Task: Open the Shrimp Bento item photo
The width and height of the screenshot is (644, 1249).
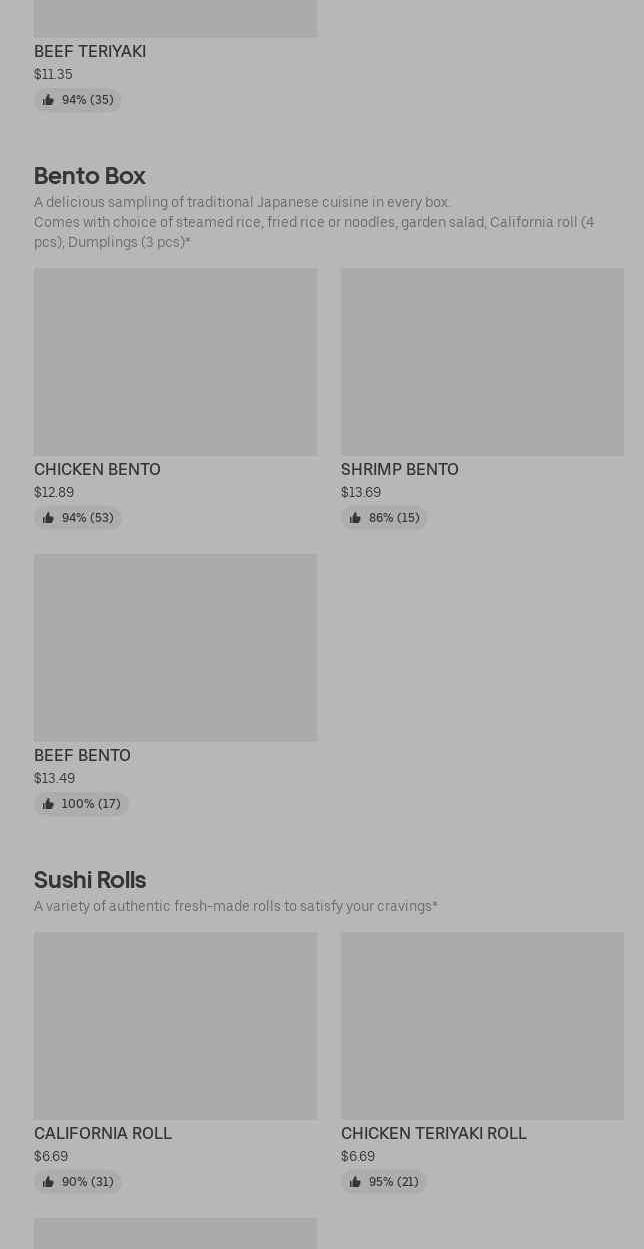Action: [x=482, y=361]
